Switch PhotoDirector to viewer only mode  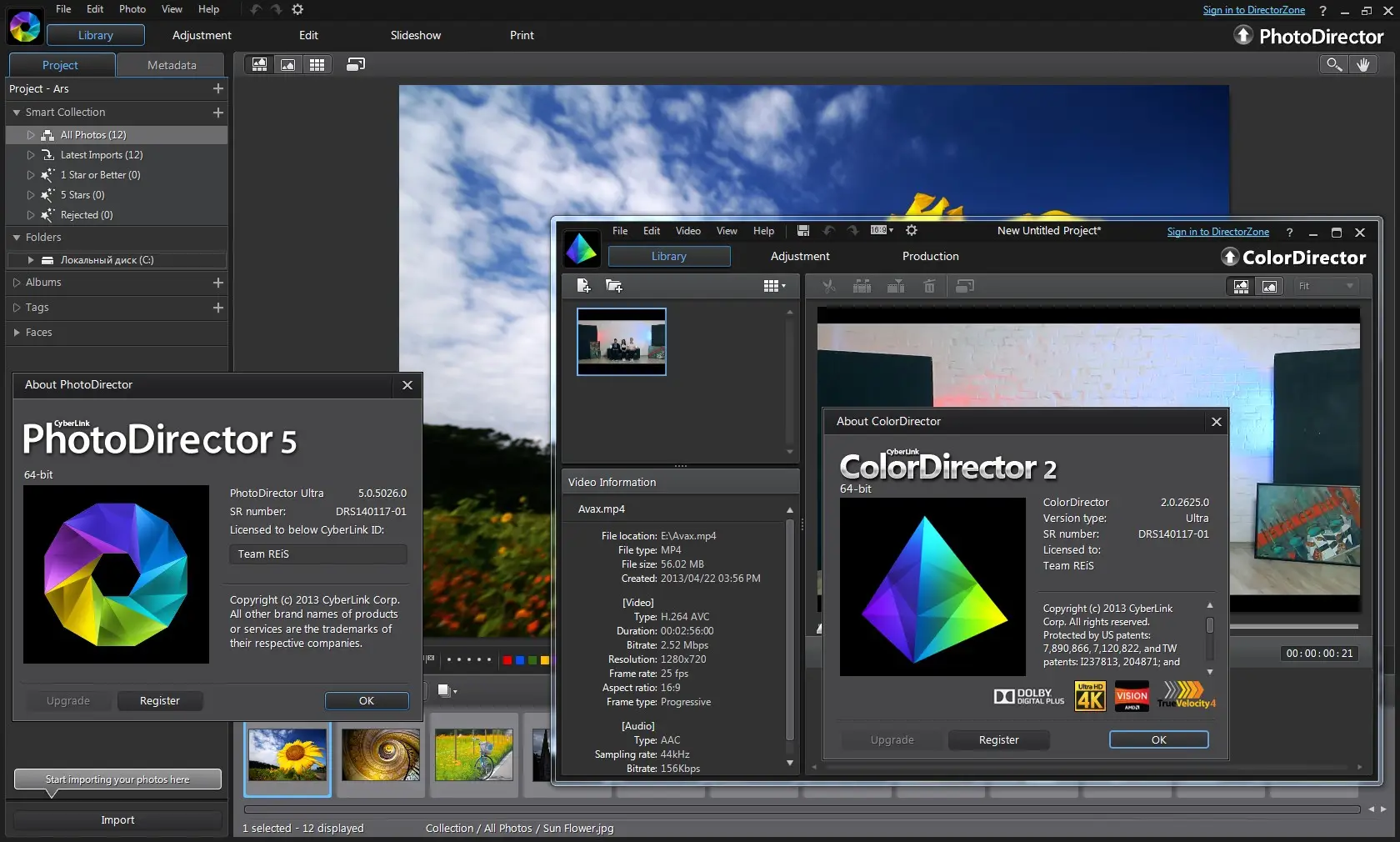(288, 64)
